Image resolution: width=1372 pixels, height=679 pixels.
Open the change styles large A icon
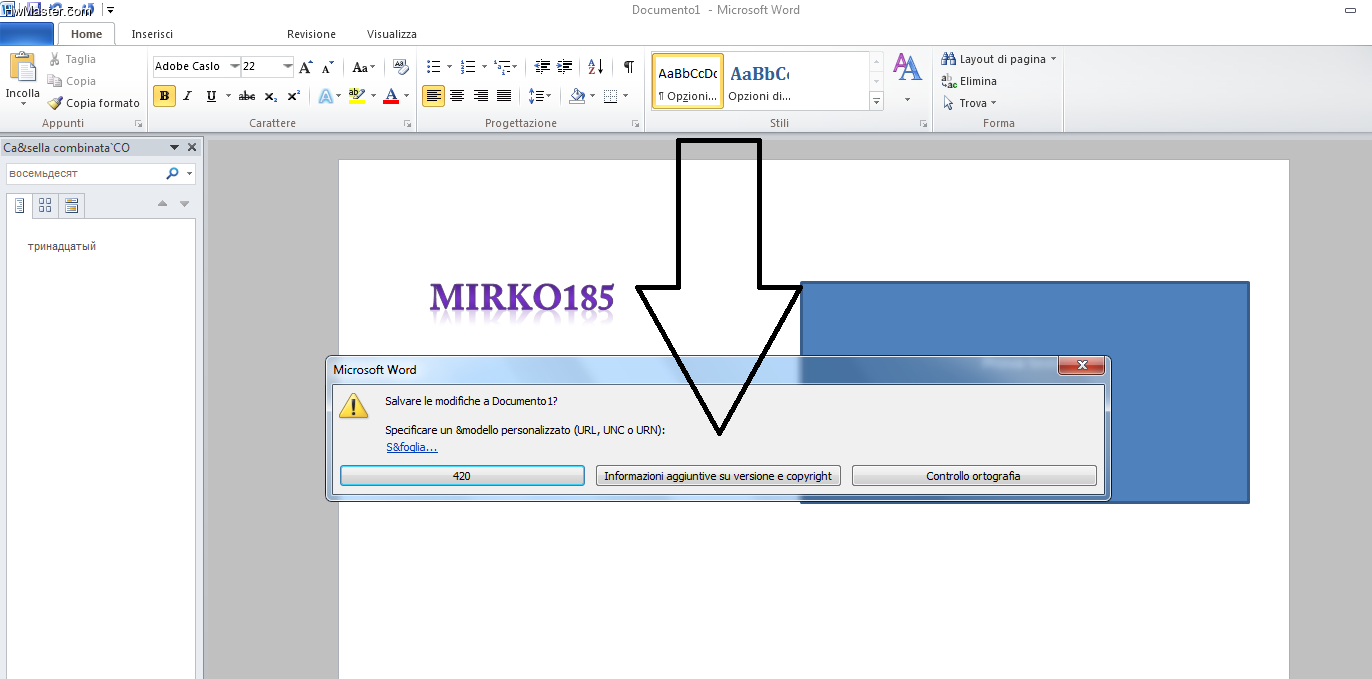click(907, 68)
